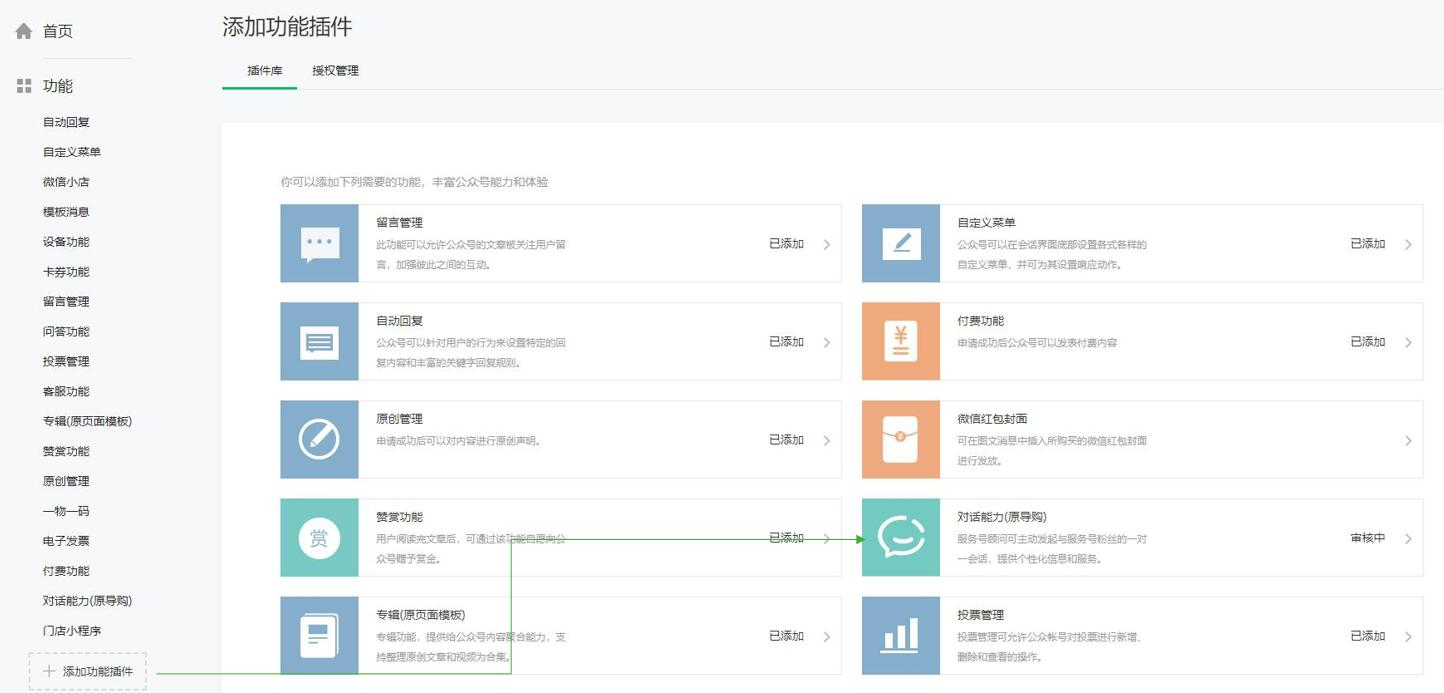
Task: Open the 微信红包封面 card chevron
Action: coord(1408,439)
